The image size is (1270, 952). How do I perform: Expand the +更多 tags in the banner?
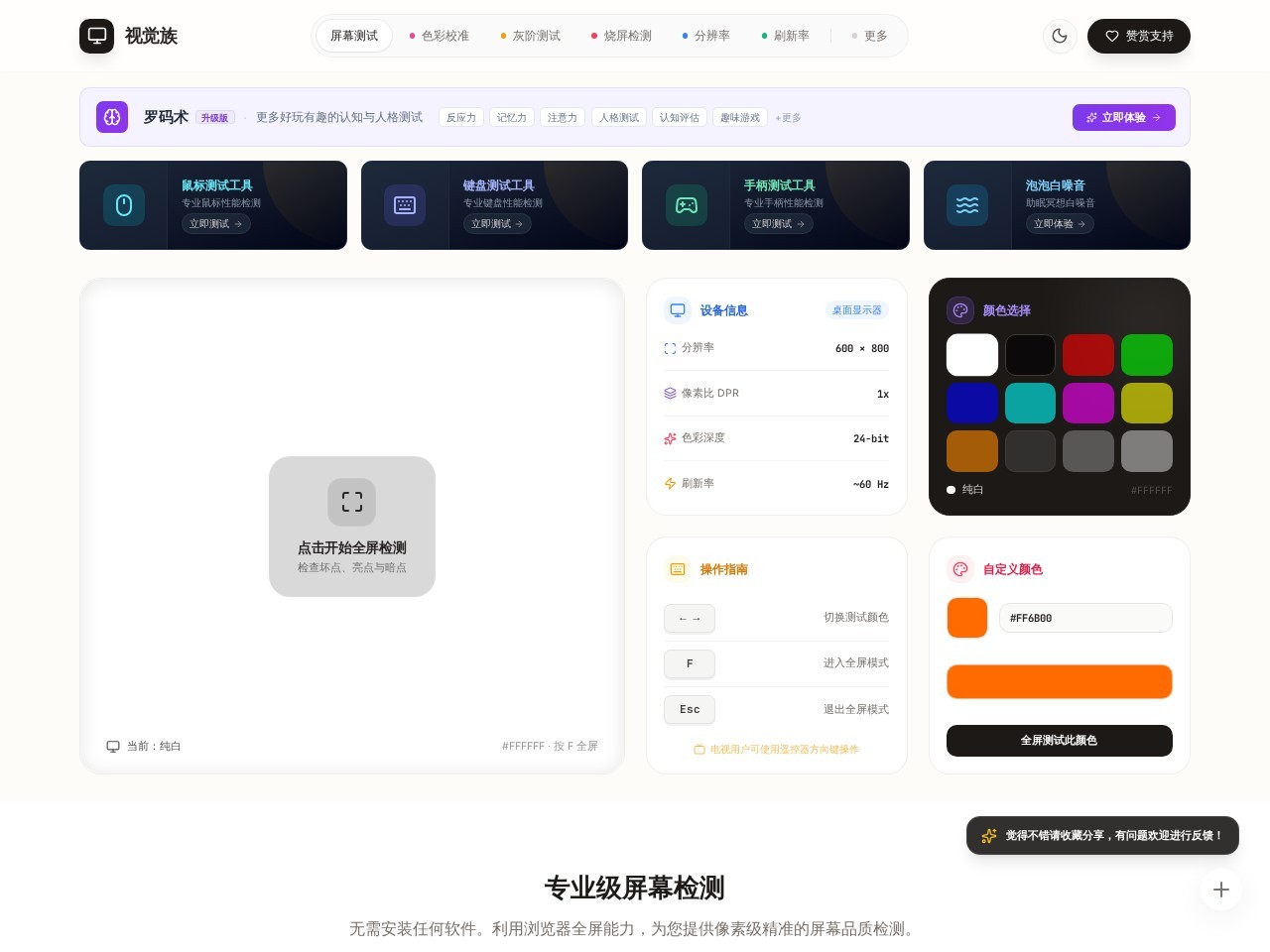pos(788,118)
